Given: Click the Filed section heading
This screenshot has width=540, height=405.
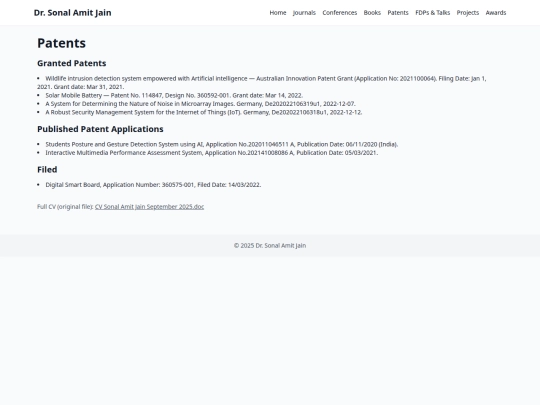Looking at the screenshot, I should click(x=47, y=169).
